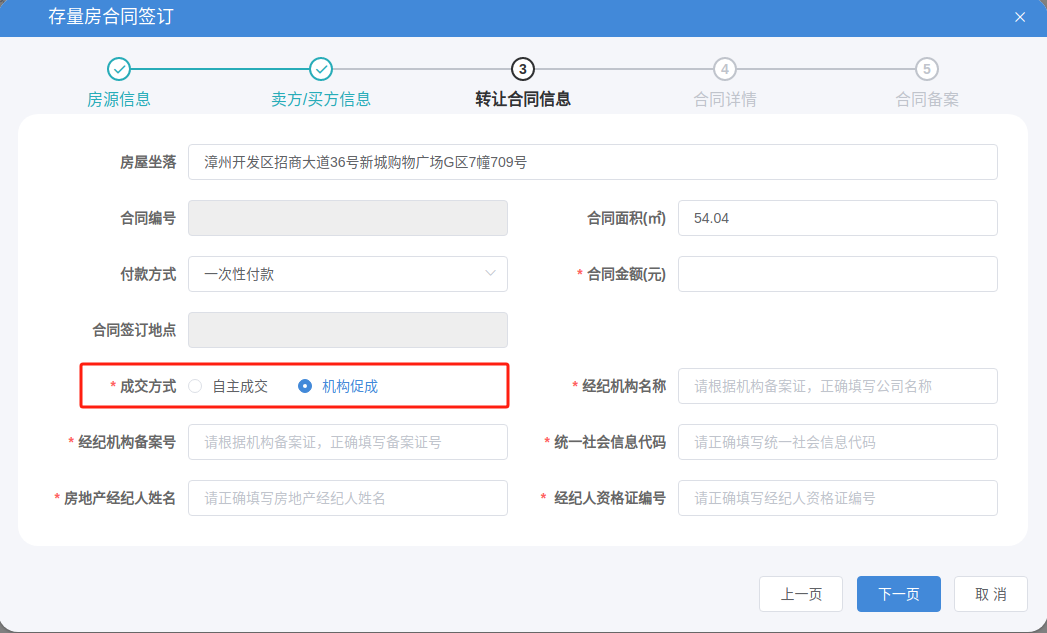Click the 房屋坐落 address field
Image resolution: width=1047 pixels, height=633 pixels.
(x=593, y=162)
